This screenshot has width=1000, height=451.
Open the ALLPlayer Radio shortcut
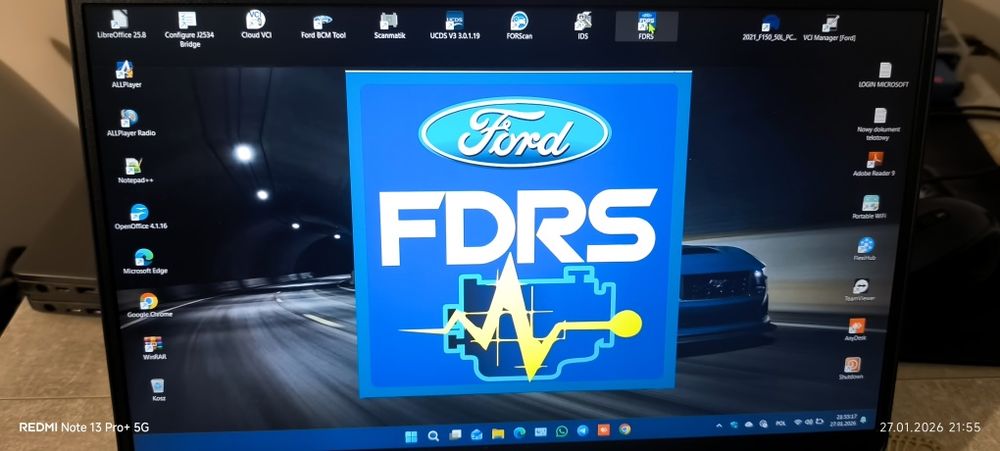pos(130,122)
